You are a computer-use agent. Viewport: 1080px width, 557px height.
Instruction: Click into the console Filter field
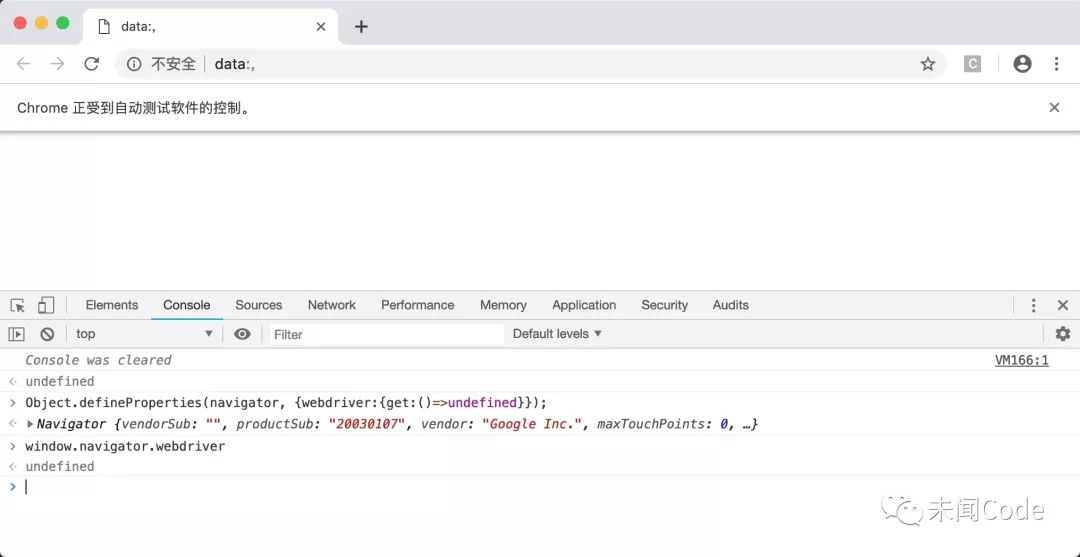click(x=386, y=335)
